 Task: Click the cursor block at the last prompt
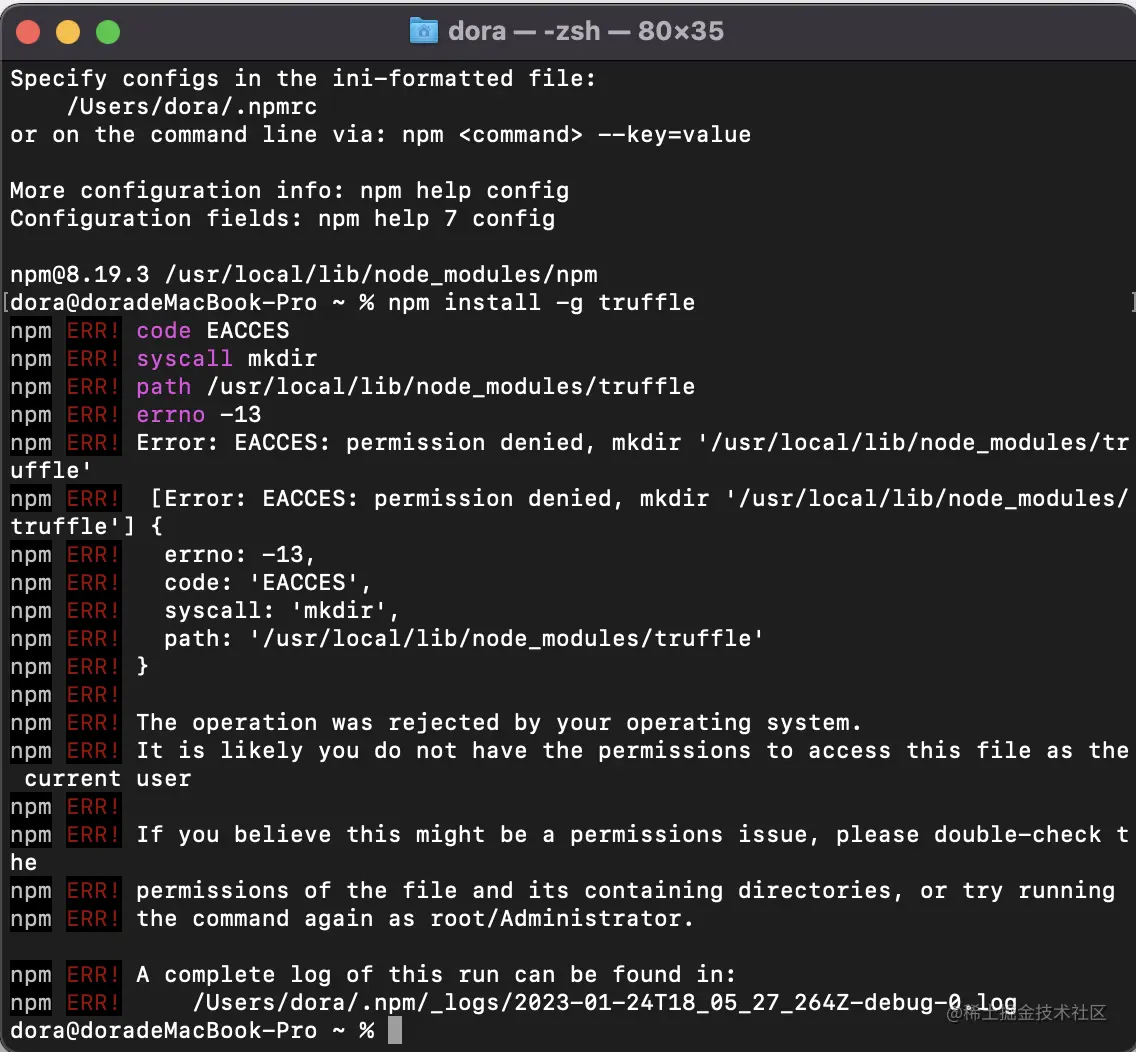(x=395, y=1030)
